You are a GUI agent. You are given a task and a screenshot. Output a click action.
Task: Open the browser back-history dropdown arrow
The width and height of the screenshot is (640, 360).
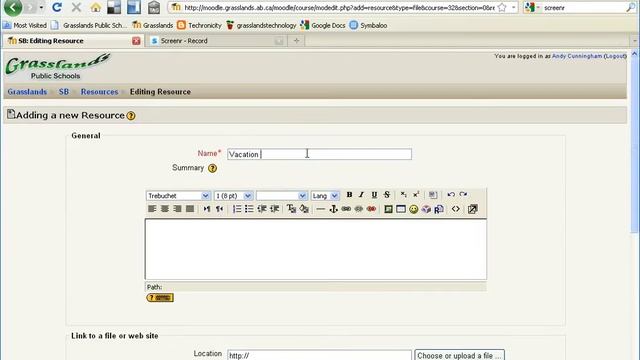(41, 7)
